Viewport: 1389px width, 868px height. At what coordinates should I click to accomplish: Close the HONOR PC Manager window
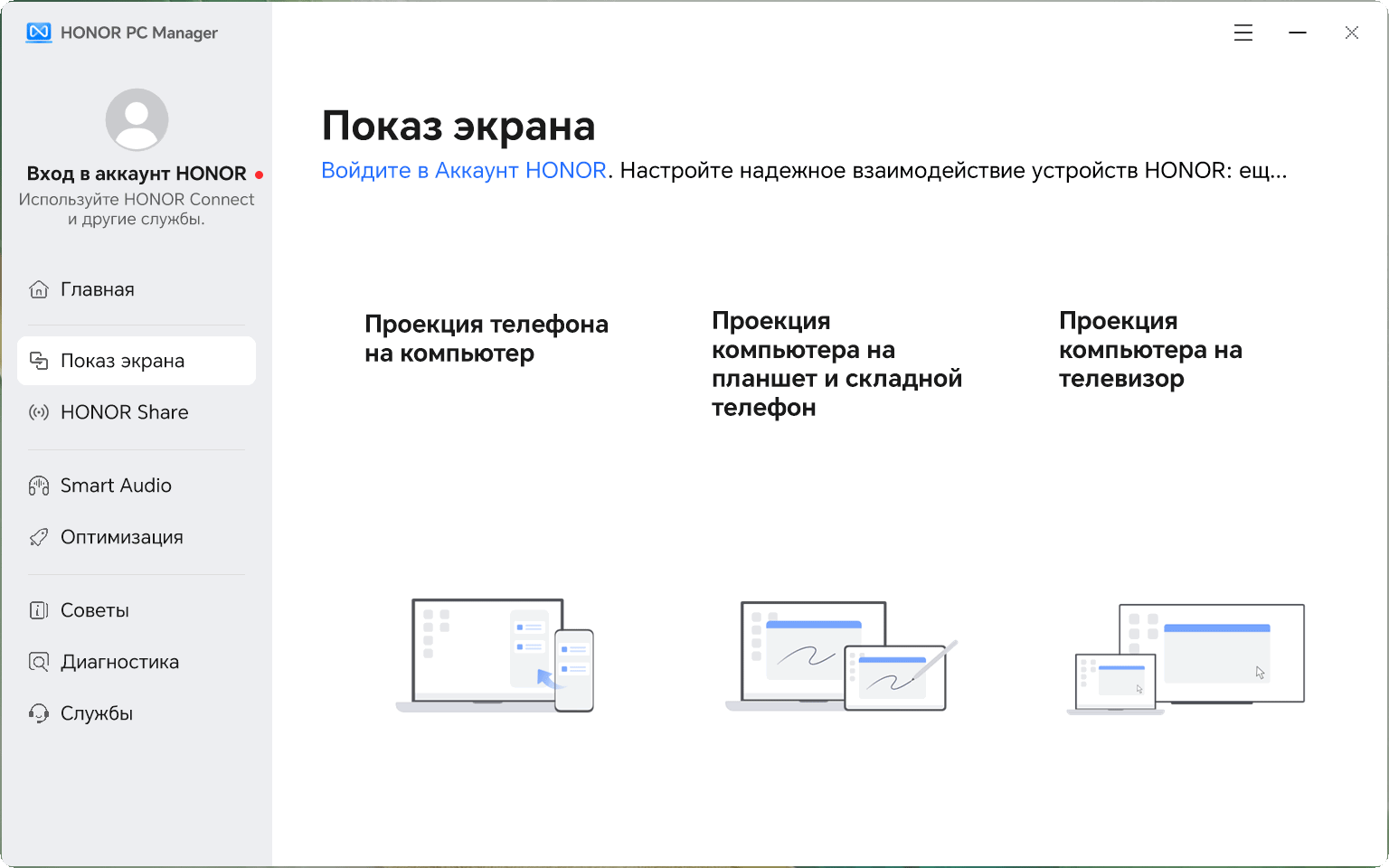(x=1352, y=33)
